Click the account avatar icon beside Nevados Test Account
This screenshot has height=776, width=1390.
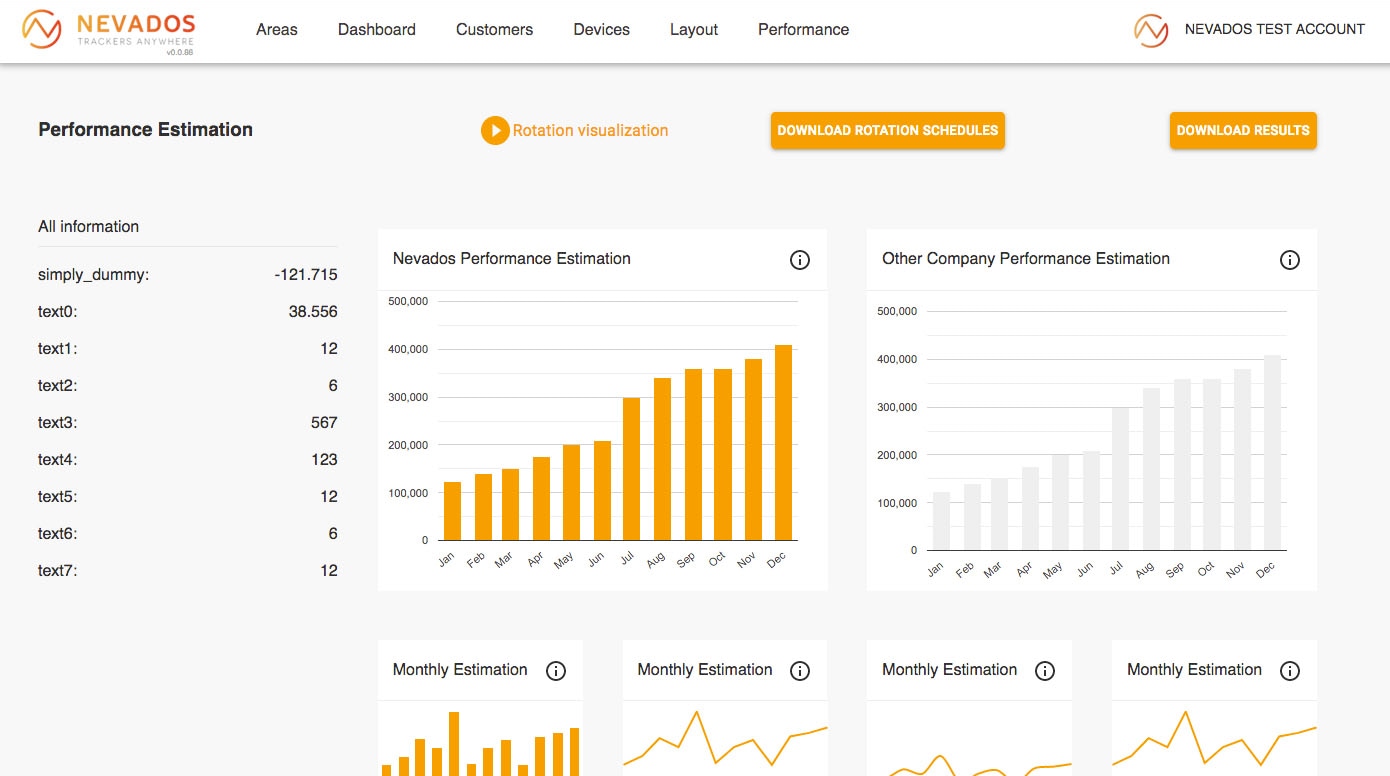1151,30
